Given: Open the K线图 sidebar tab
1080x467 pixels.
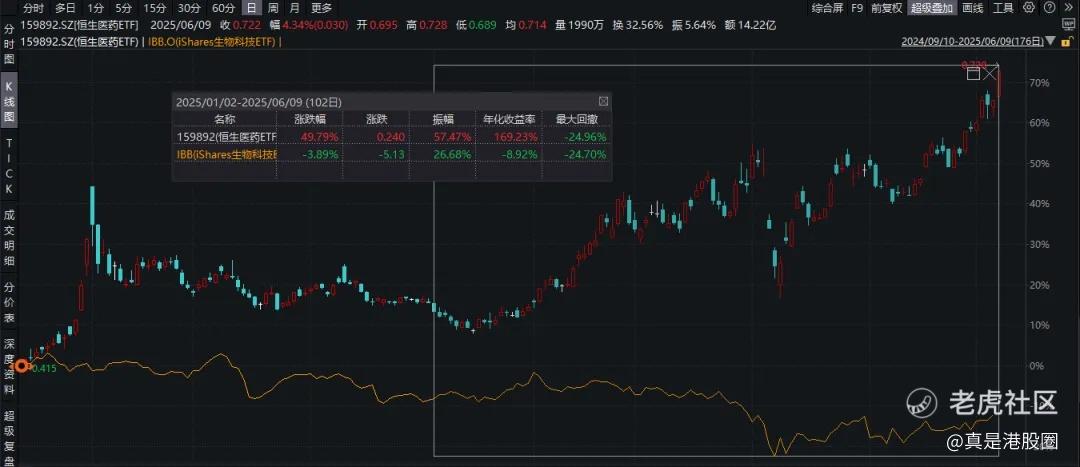Looking at the screenshot, I should (x=9, y=101).
